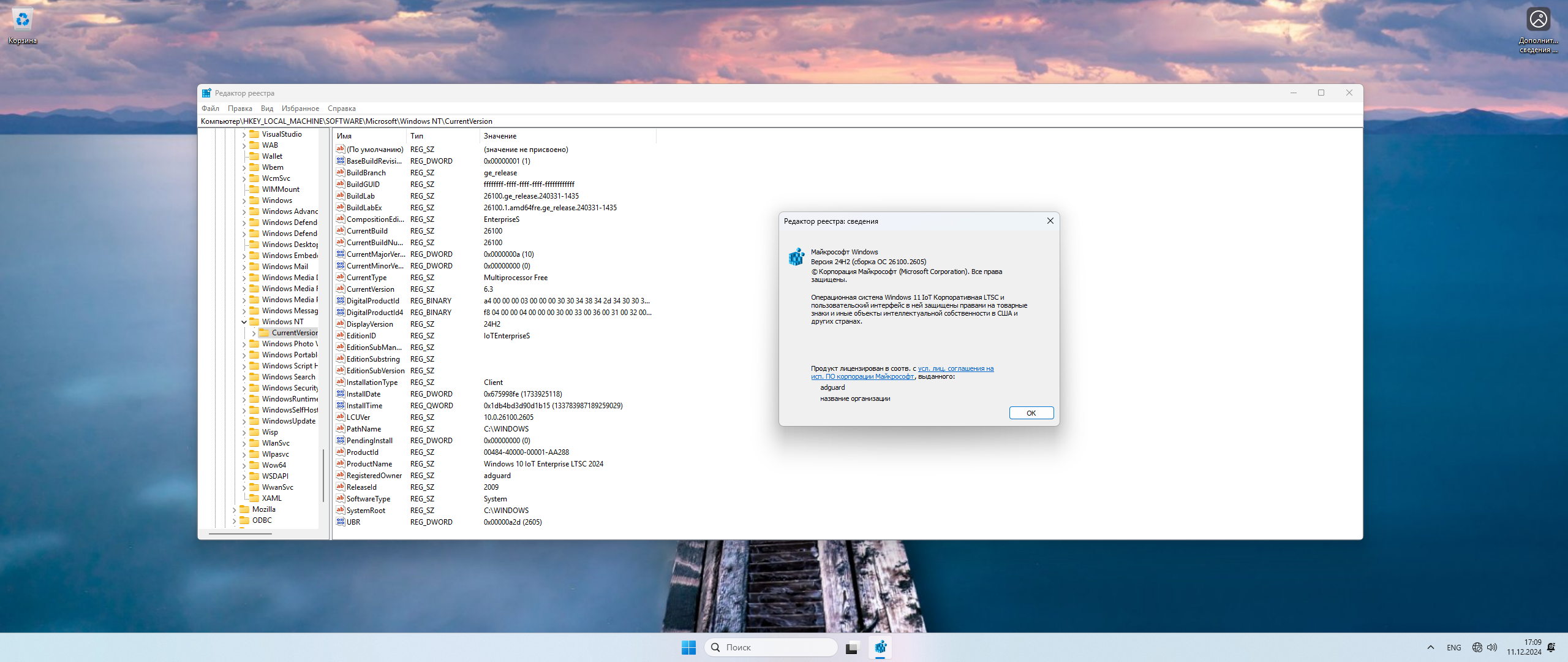Select the UBR value icon
The width and height of the screenshot is (1568, 662).
(x=341, y=522)
